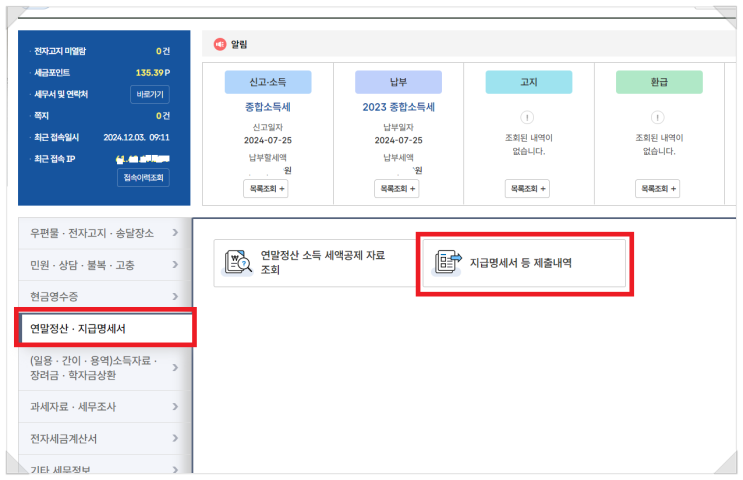The height and width of the screenshot is (480, 743).
Task: Click the 접속이력조회 button
Action: [x=143, y=178]
